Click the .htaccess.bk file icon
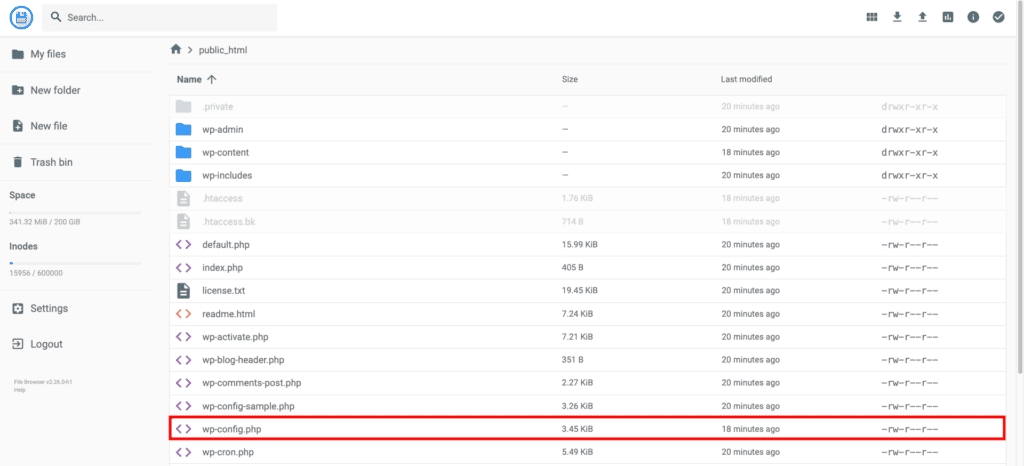The width and height of the screenshot is (1024, 466). [x=184, y=221]
